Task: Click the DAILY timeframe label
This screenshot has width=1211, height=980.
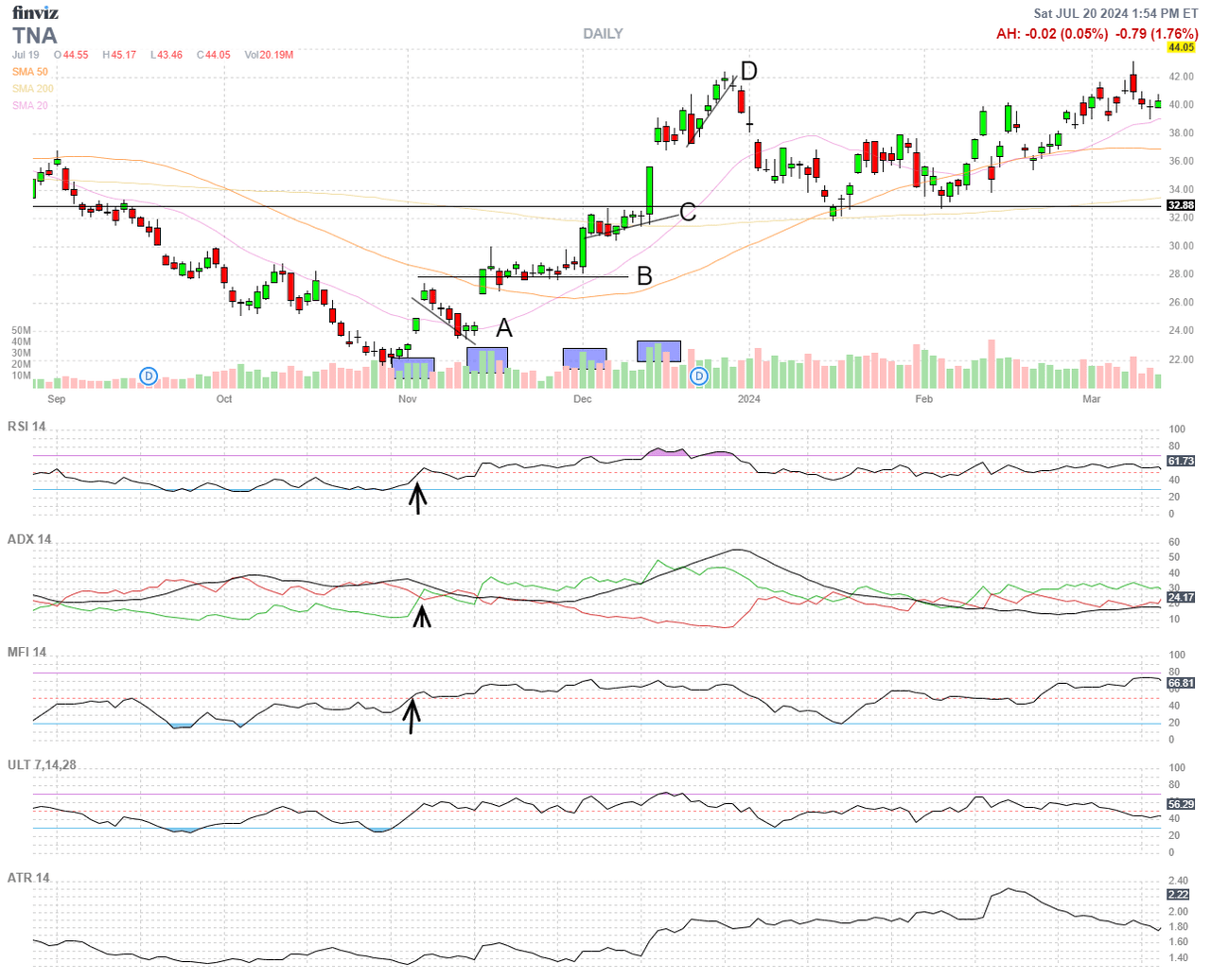Action: pyautogui.click(x=603, y=34)
